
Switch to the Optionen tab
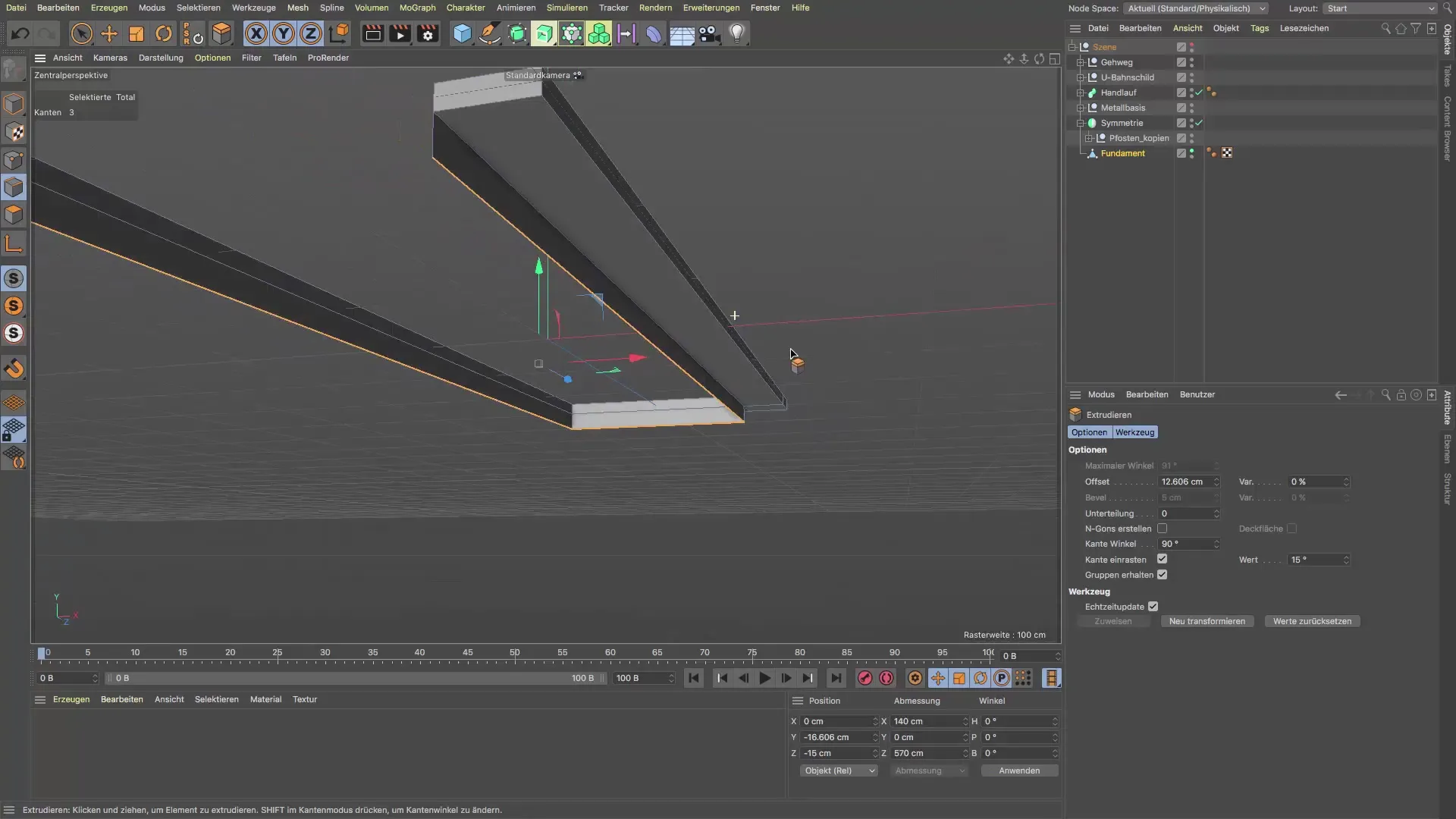pos(1089,432)
